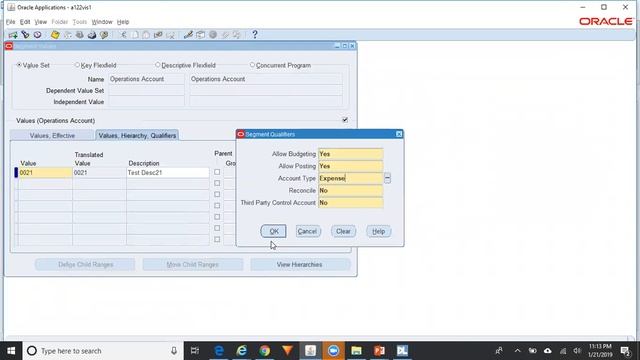This screenshot has height=360, width=640.
Task: Open the Account Type list of values
Action: [x=387, y=178]
